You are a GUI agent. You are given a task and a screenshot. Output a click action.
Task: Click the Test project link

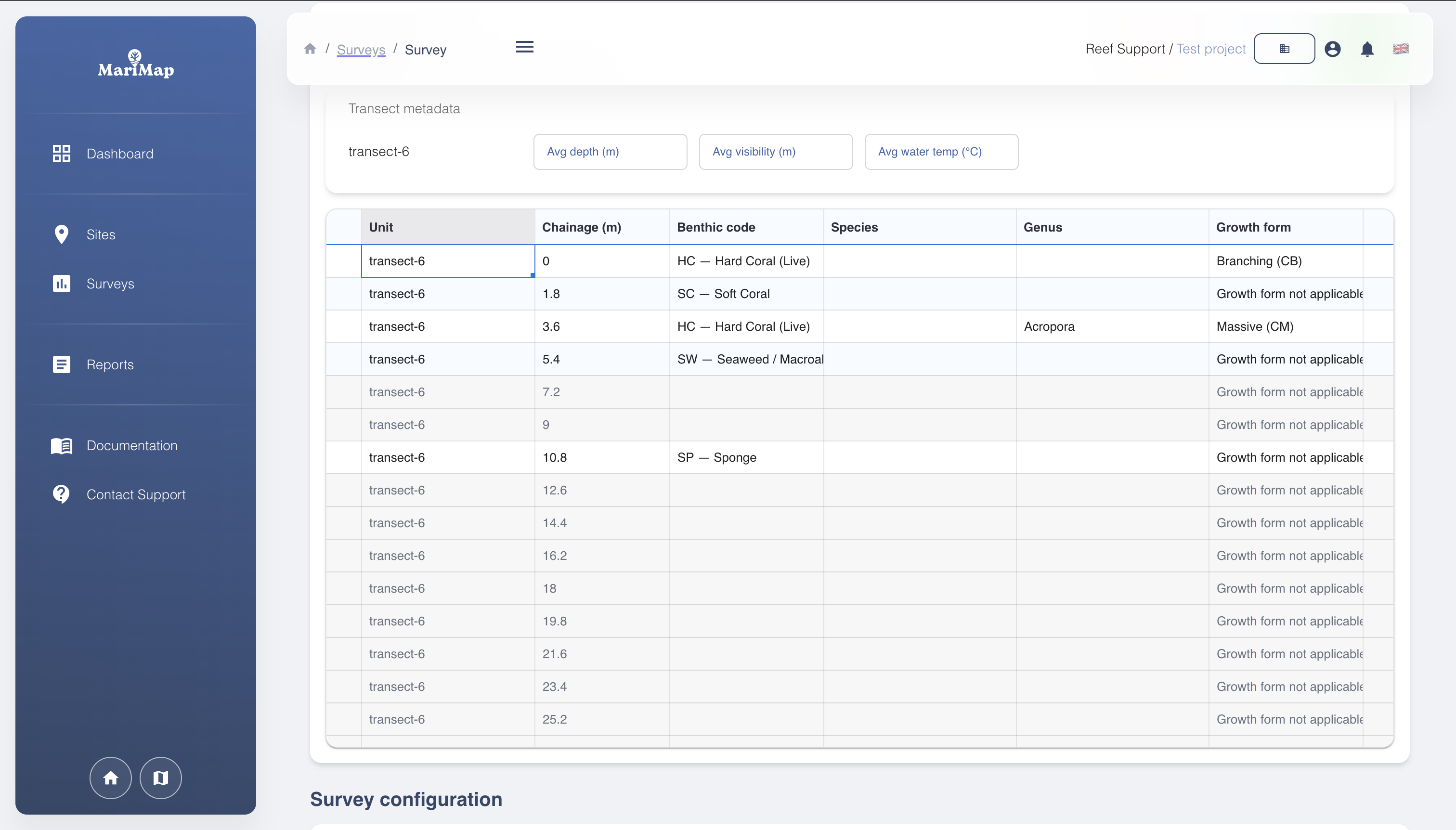pos(1211,49)
